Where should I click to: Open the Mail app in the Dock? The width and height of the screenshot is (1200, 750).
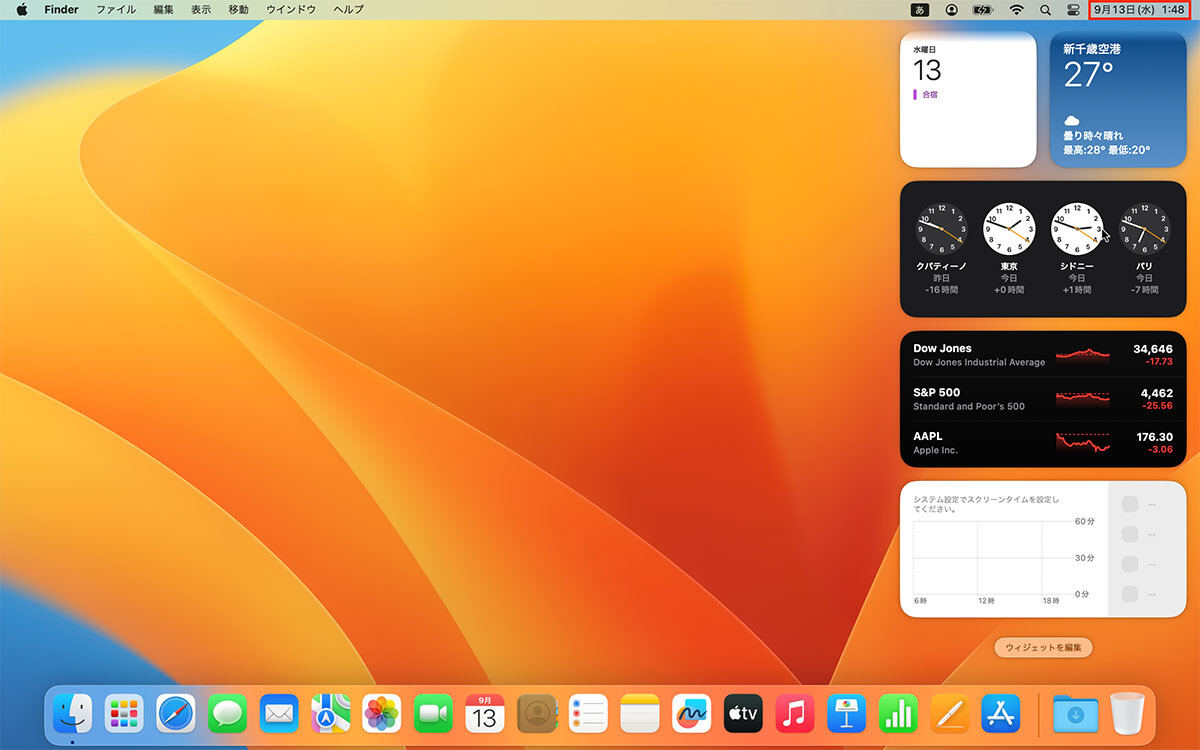coord(279,714)
